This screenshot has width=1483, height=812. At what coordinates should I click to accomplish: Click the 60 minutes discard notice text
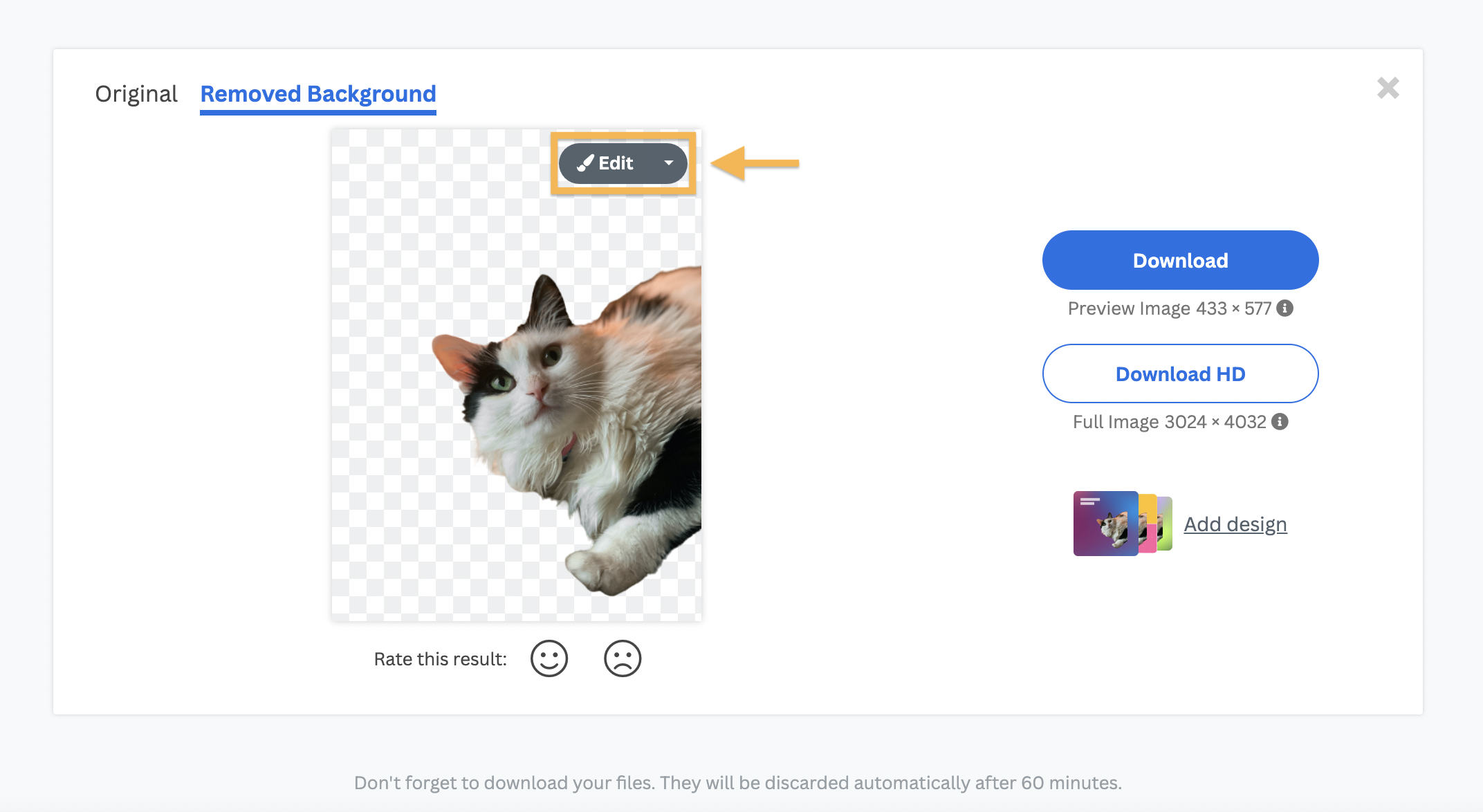tap(738, 783)
